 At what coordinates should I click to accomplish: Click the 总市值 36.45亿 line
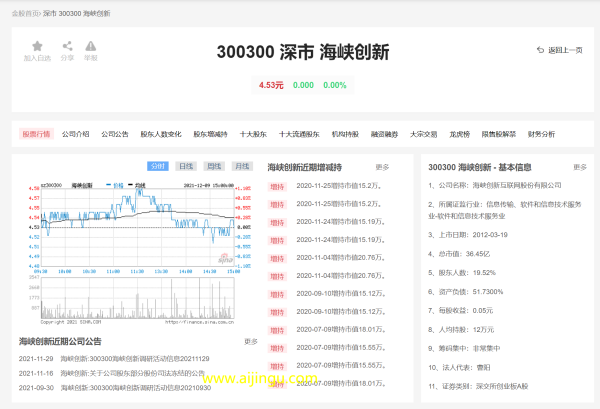pyautogui.click(x=459, y=254)
